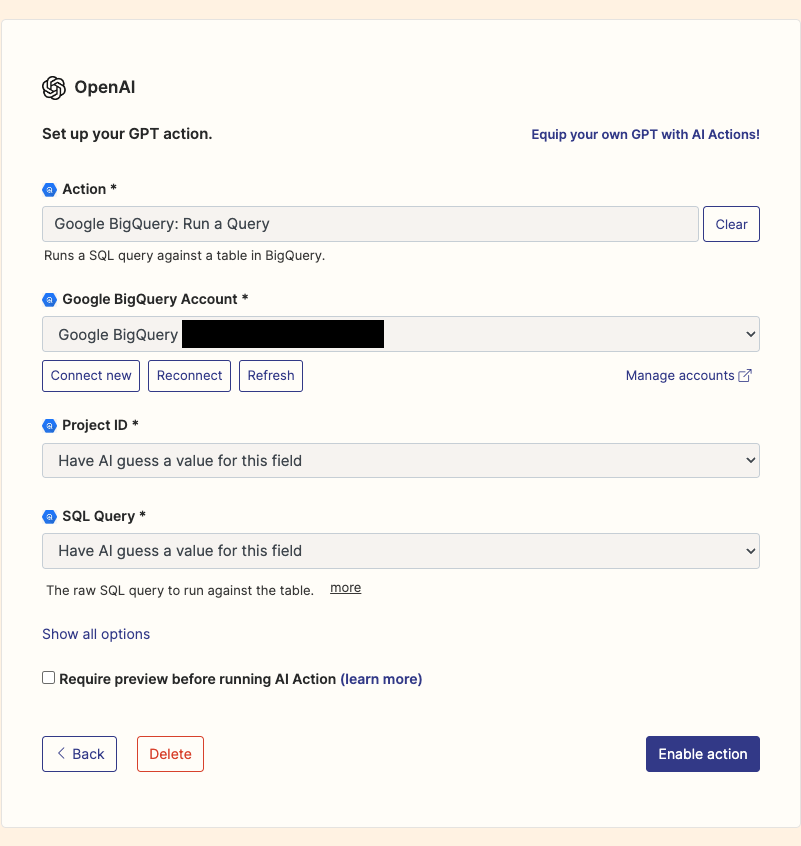This screenshot has width=801, height=846.
Task: Connect a new BigQuery account
Action: click(x=90, y=376)
